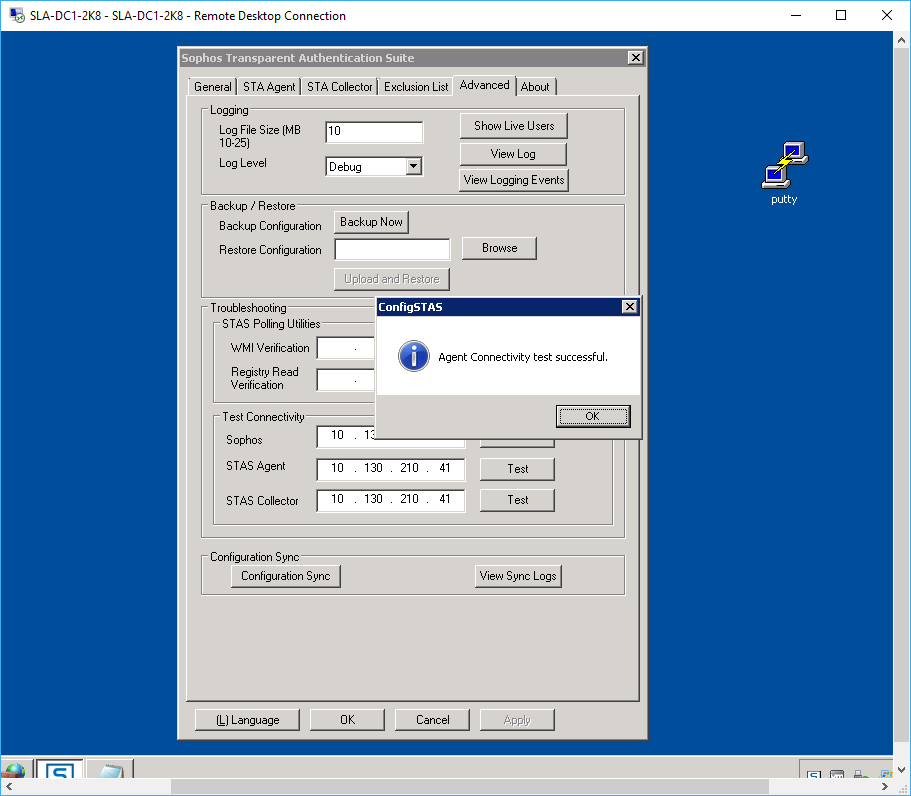Click the Remote Desktop Connection title bar icon

coord(17,15)
